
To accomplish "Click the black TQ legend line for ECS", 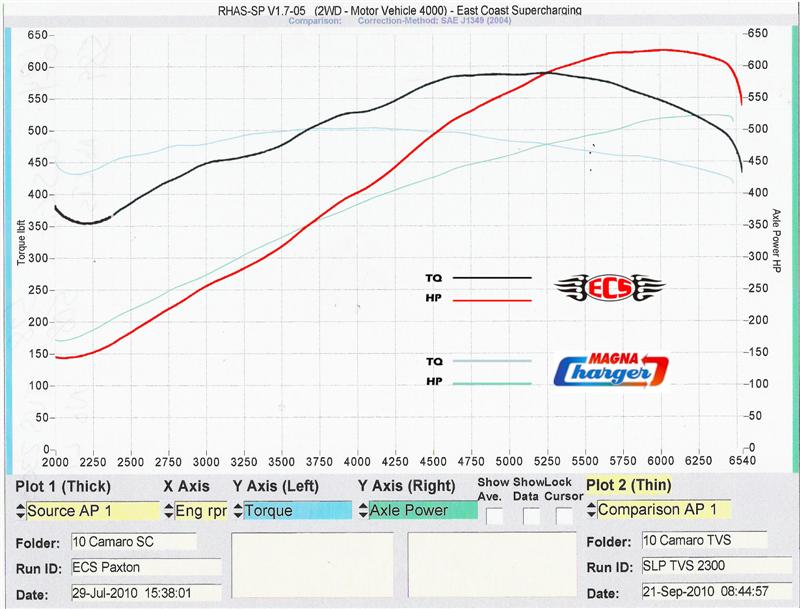I will [x=492, y=277].
